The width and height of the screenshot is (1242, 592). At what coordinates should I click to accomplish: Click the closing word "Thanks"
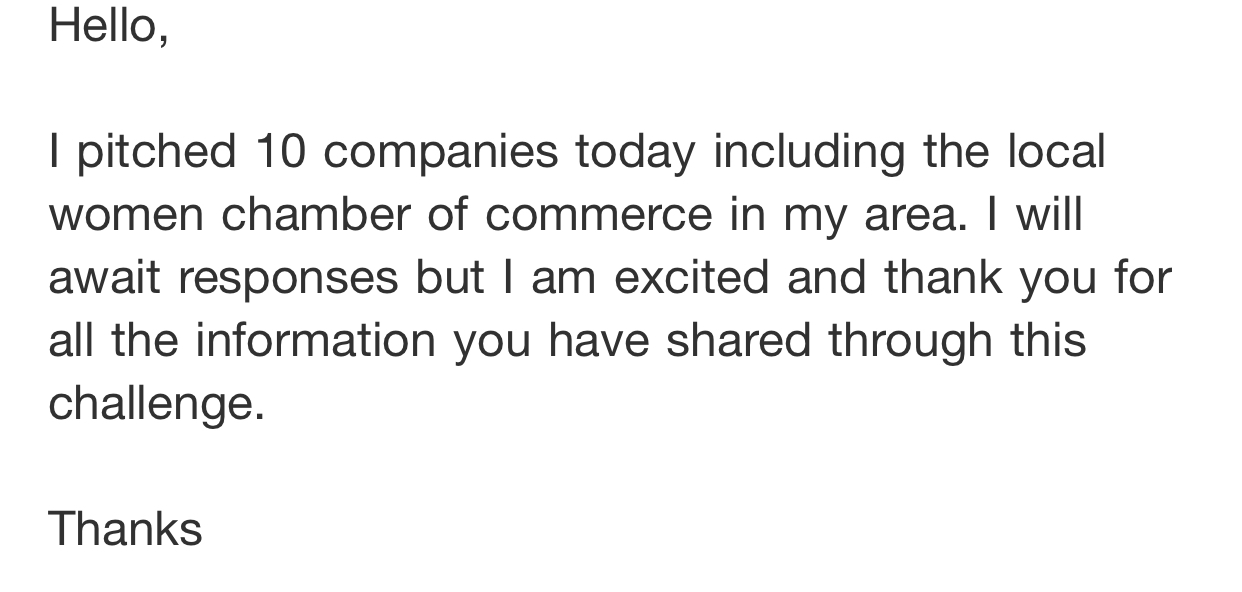point(125,528)
